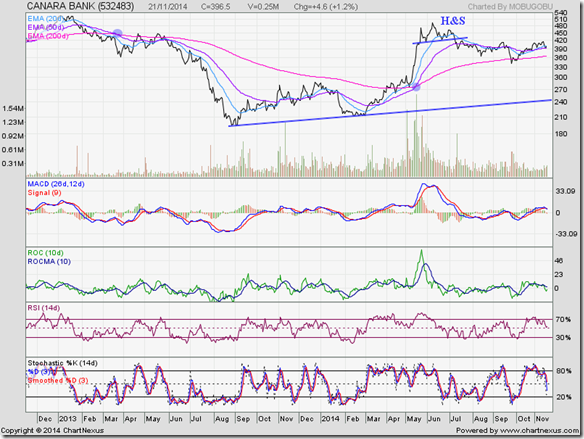Click the MACD (26d,12d) legend label
The width and height of the screenshot is (584, 439).
click(x=56, y=184)
